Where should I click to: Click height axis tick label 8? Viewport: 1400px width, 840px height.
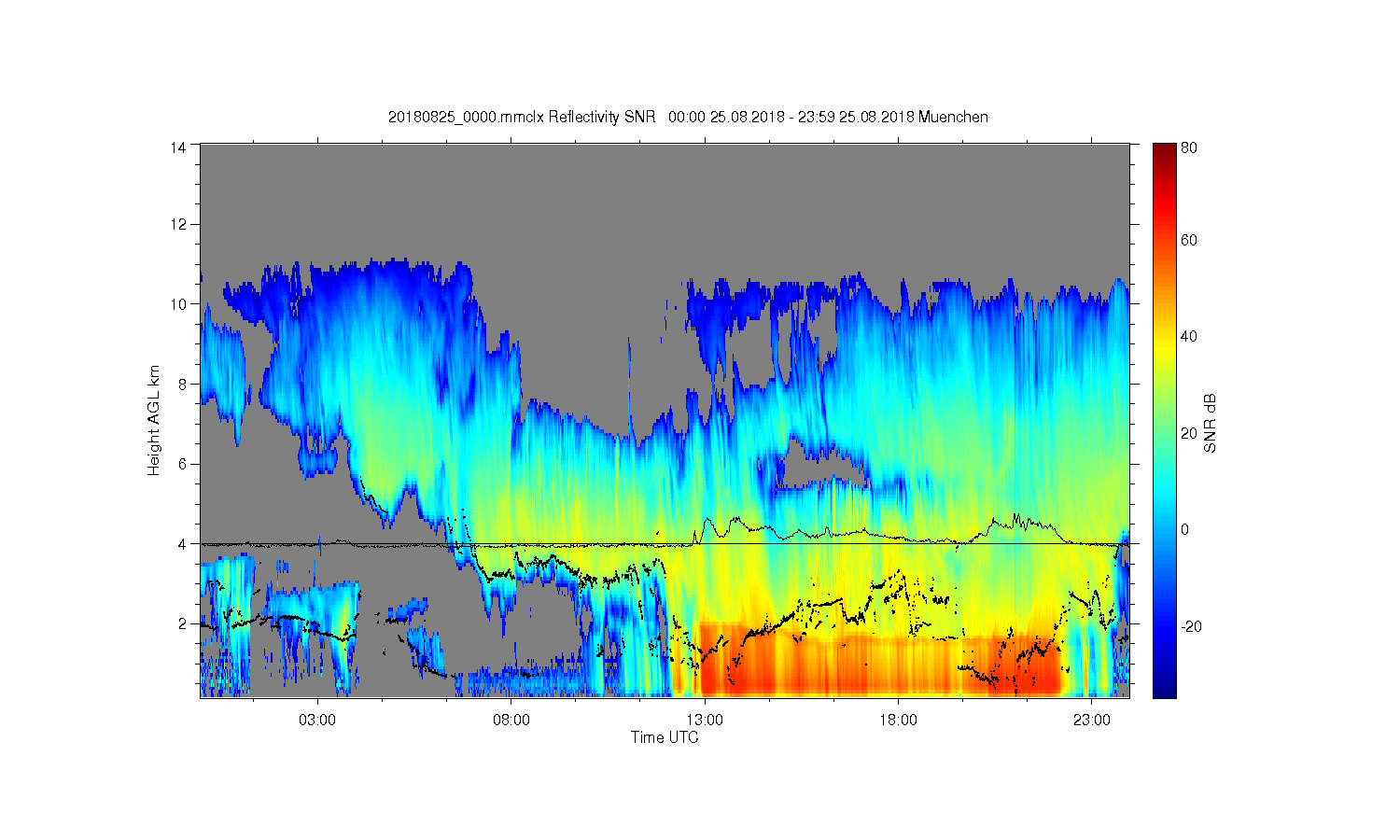pyautogui.click(x=182, y=384)
